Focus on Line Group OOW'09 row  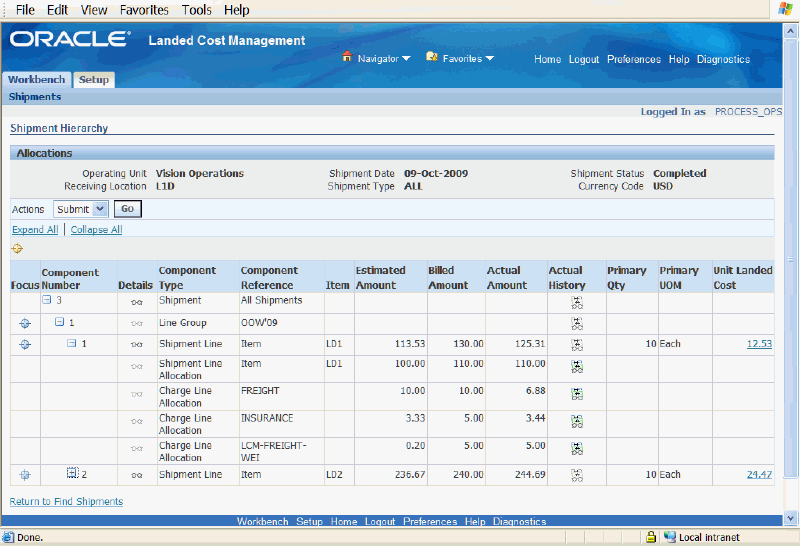(24, 323)
